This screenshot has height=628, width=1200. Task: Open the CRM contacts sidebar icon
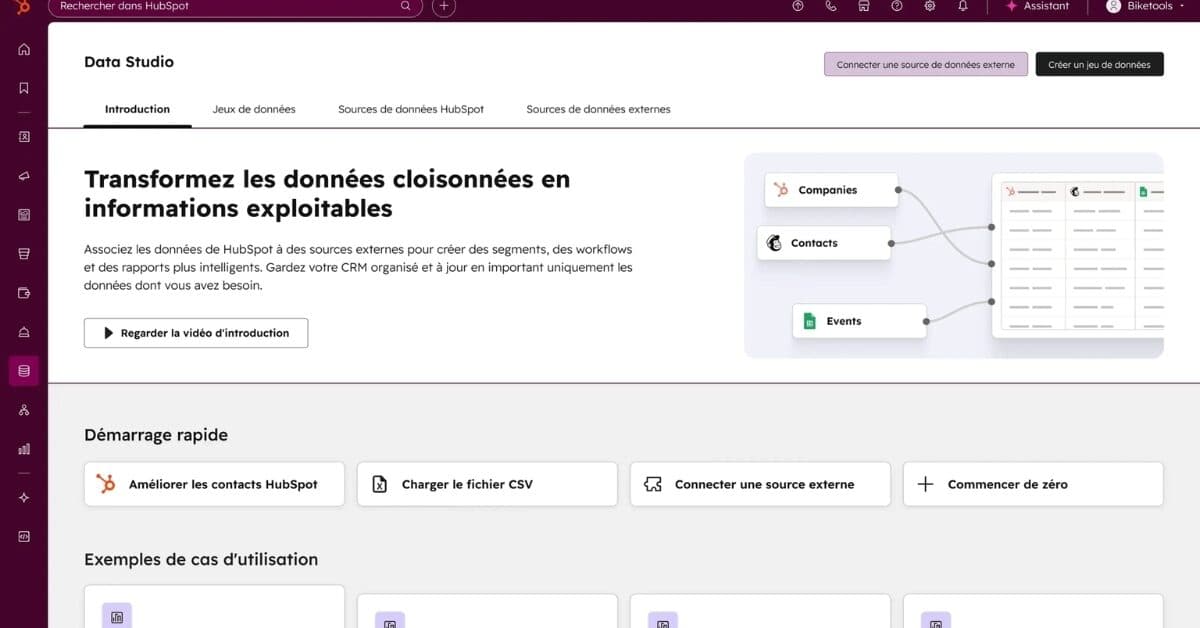[x=24, y=137]
